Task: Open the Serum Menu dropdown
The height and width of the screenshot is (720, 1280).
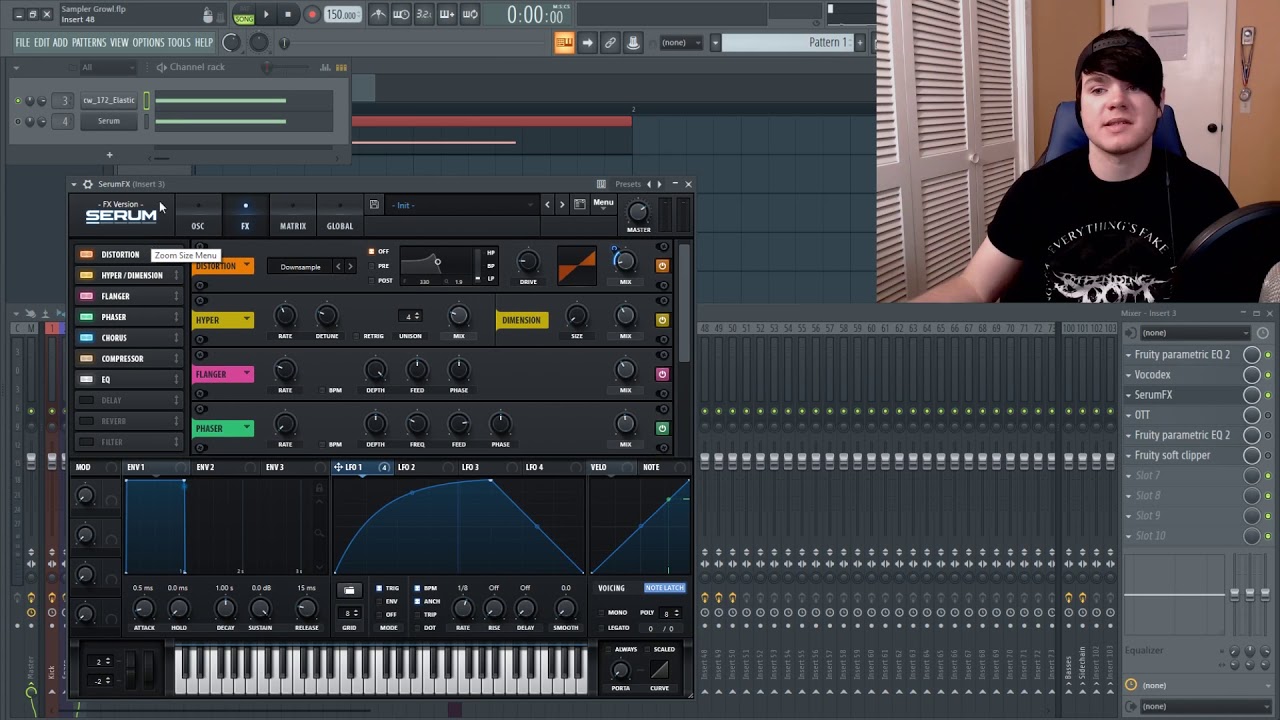Action: tap(603, 203)
